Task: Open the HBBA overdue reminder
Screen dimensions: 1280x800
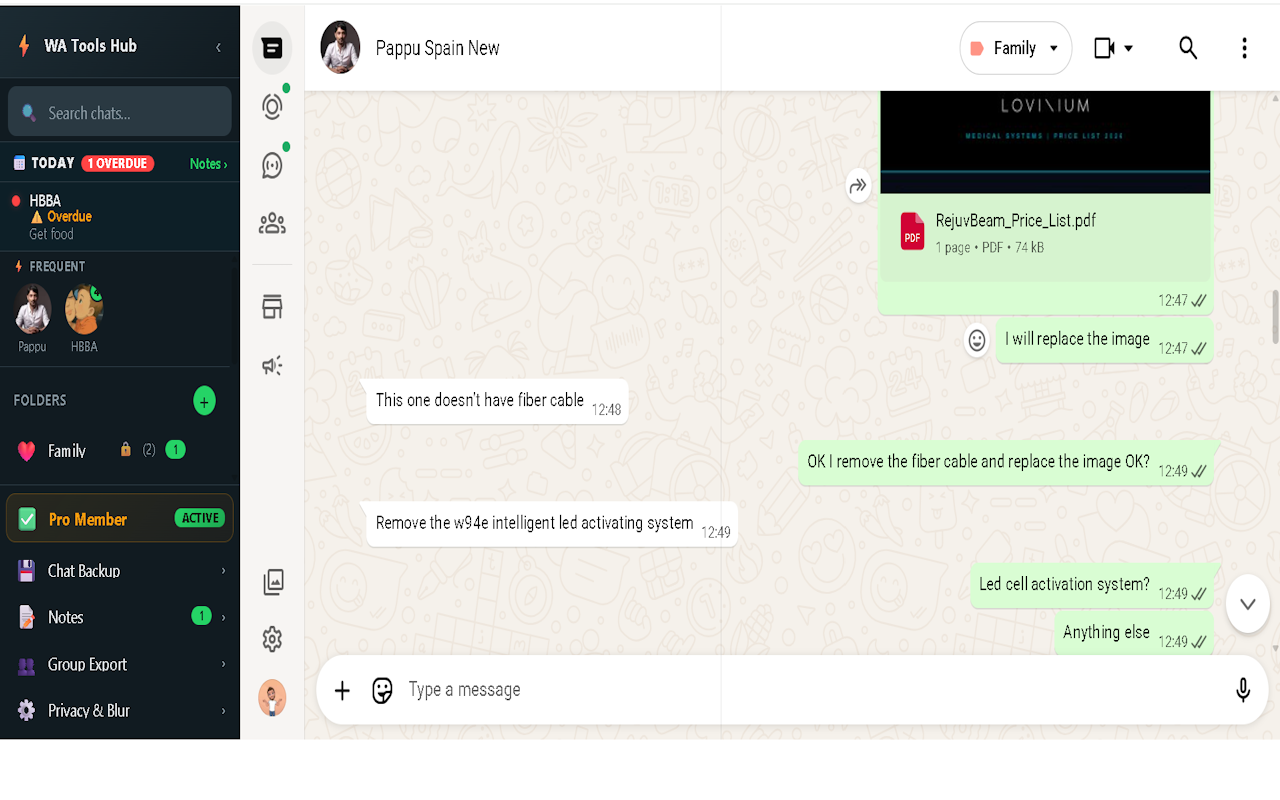Action: point(120,217)
